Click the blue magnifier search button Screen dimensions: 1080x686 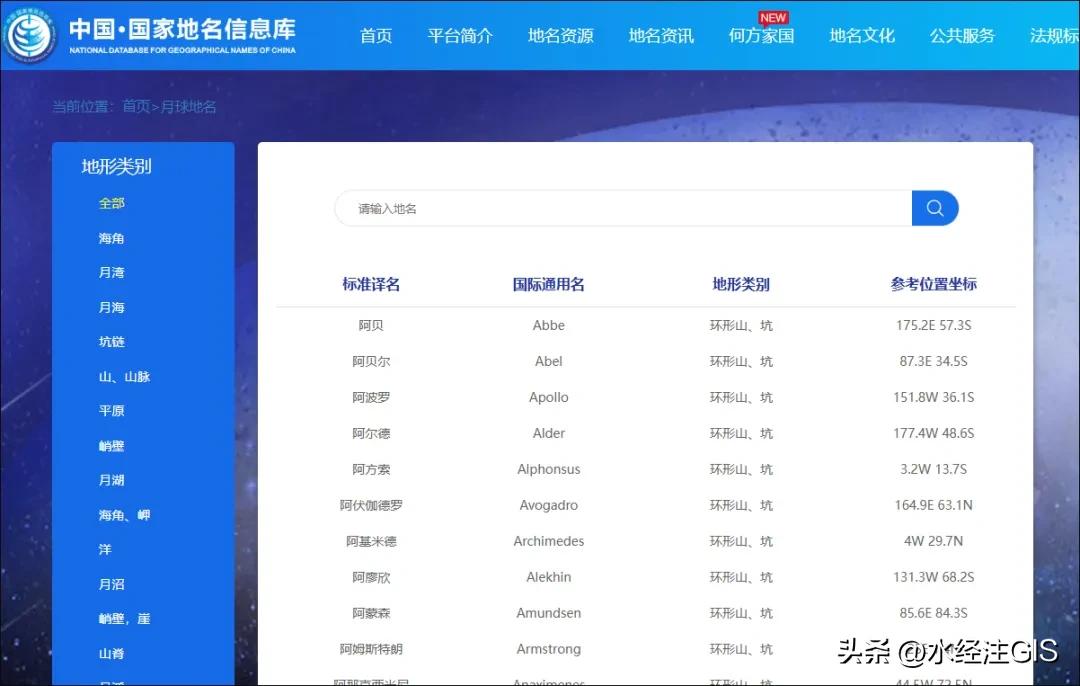point(934,208)
